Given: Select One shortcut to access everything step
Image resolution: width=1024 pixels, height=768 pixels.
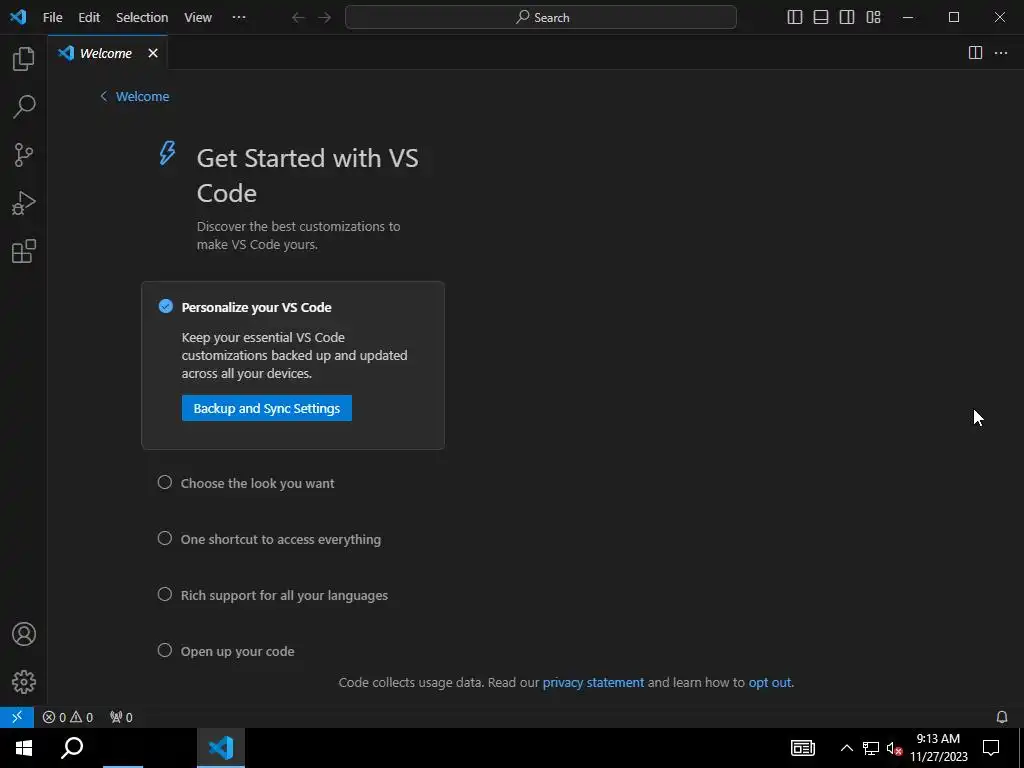Looking at the screenshot, I should (x=269, y=539).
